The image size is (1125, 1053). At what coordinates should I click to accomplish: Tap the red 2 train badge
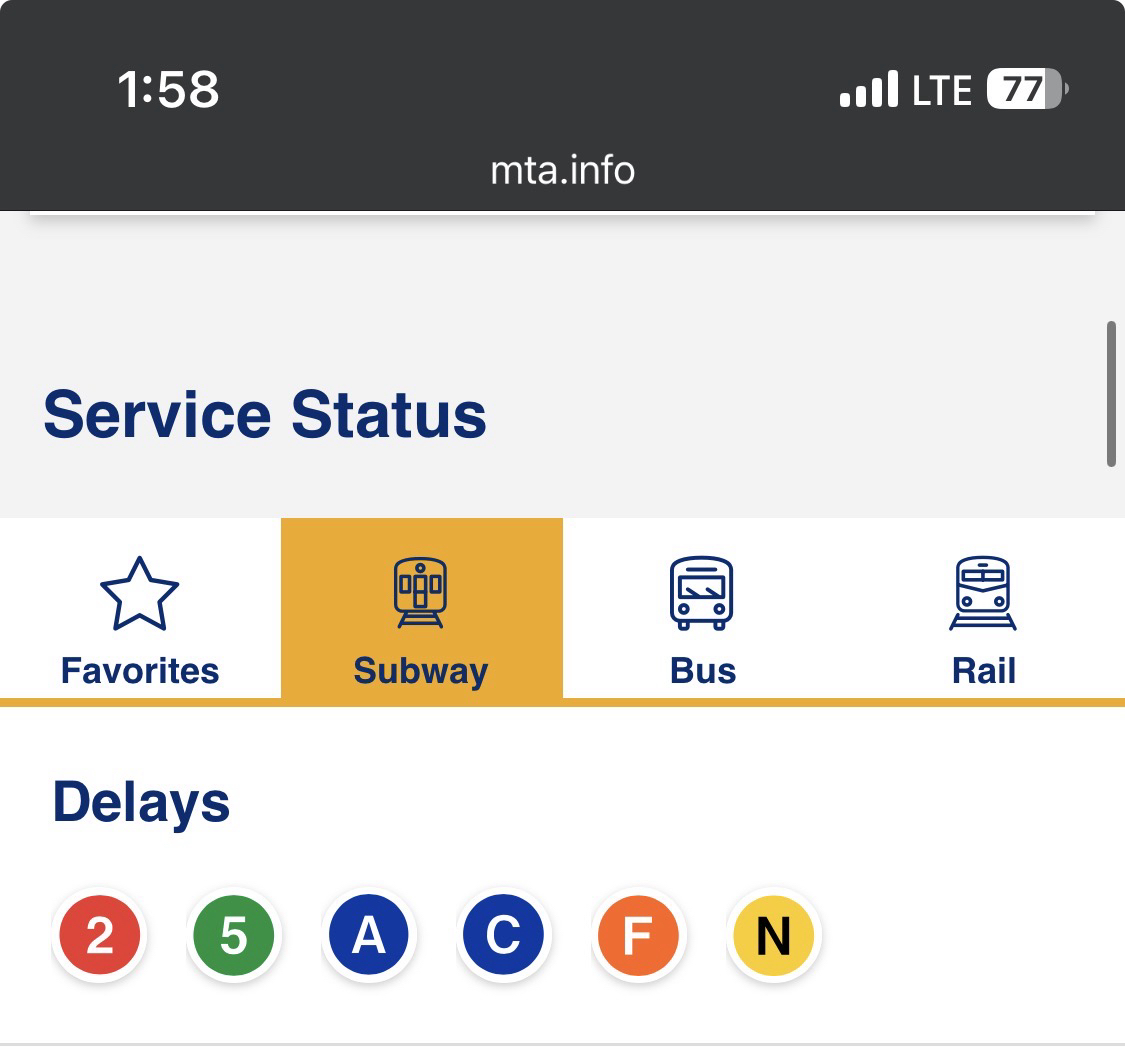pyautogui.click(x=99, y=936)
